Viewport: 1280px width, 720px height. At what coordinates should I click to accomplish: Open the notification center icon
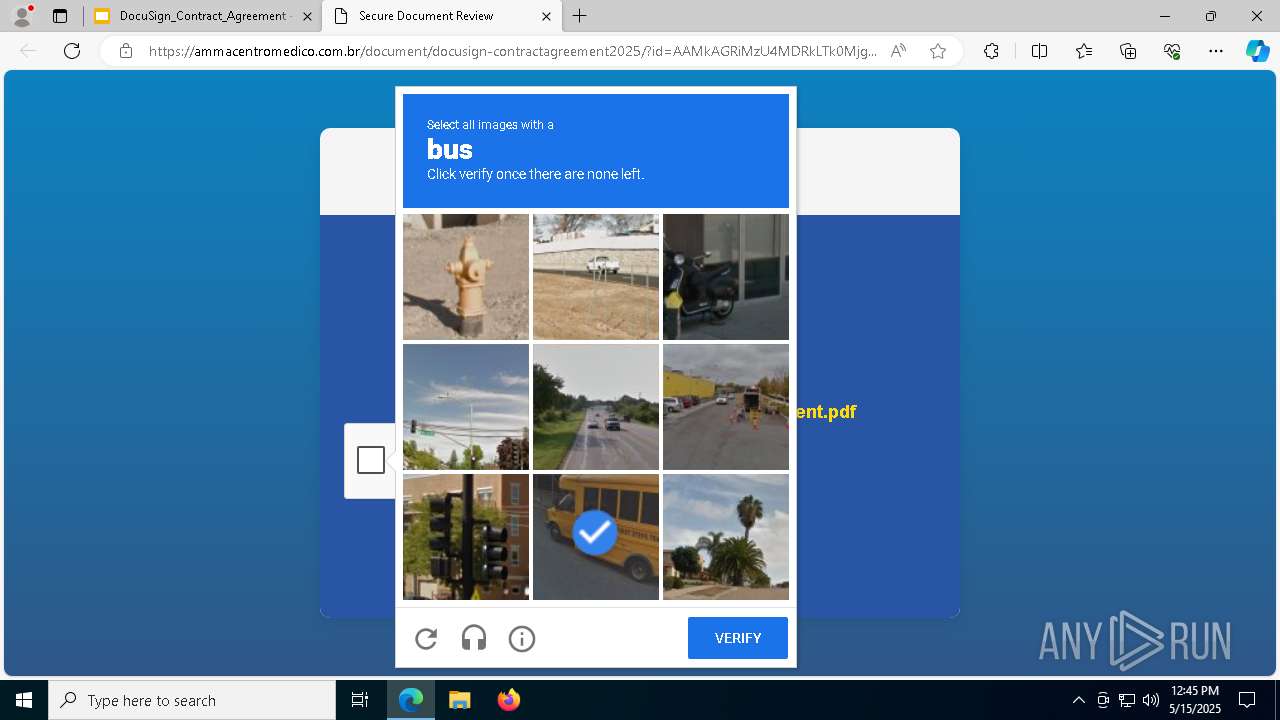coord(1247,700)
